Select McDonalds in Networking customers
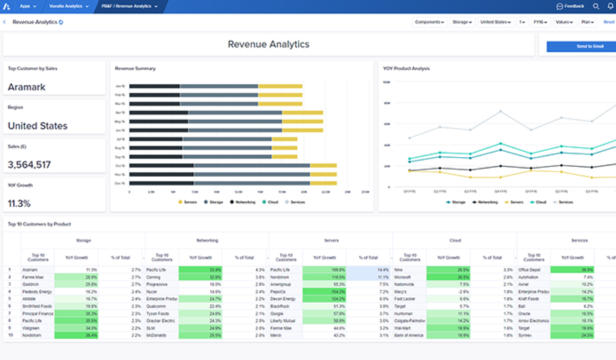This screenshot has width=616, height=360. [x=156, y=335]
